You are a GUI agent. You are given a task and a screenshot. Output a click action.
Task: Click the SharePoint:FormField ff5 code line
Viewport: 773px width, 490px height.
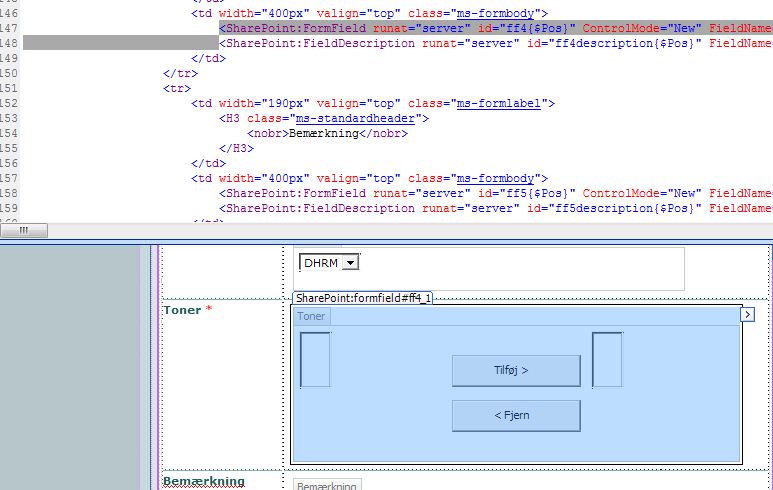pyautogui.click(x=496, y=193)
